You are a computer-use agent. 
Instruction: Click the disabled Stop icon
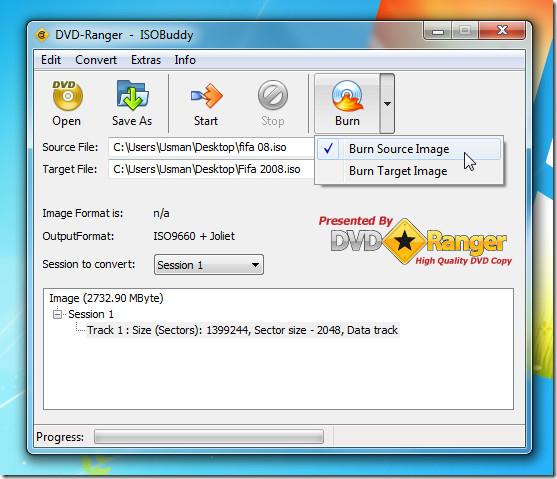tap(273, 95)
